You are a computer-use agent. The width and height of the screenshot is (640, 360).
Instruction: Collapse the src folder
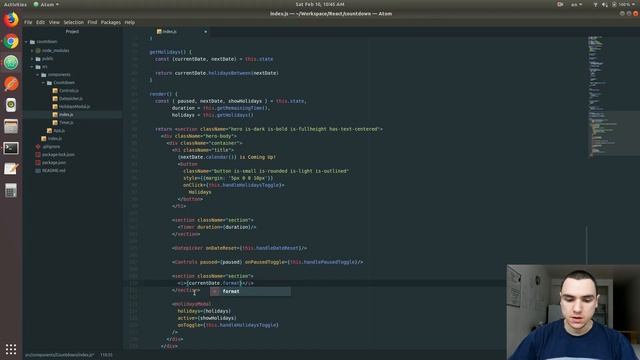(x=32, y=67)
